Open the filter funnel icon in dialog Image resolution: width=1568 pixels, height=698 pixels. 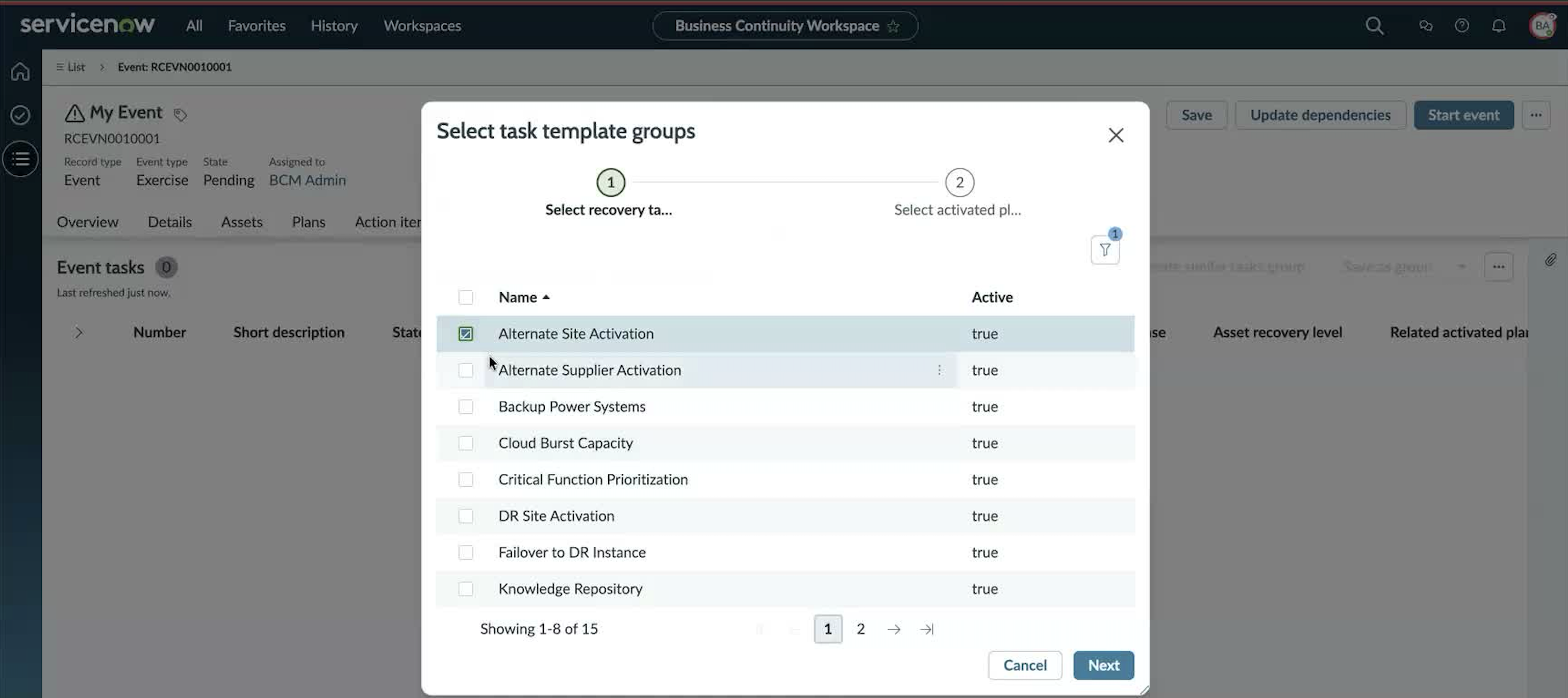coord(1105,250)
